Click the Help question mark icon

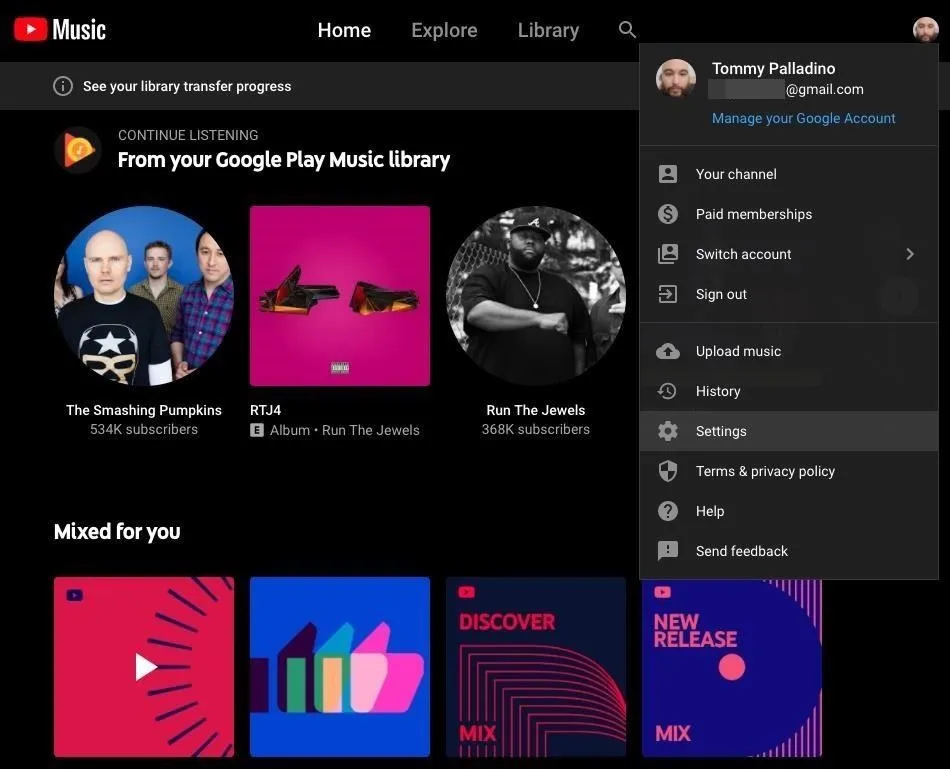[x=668, y=511]
